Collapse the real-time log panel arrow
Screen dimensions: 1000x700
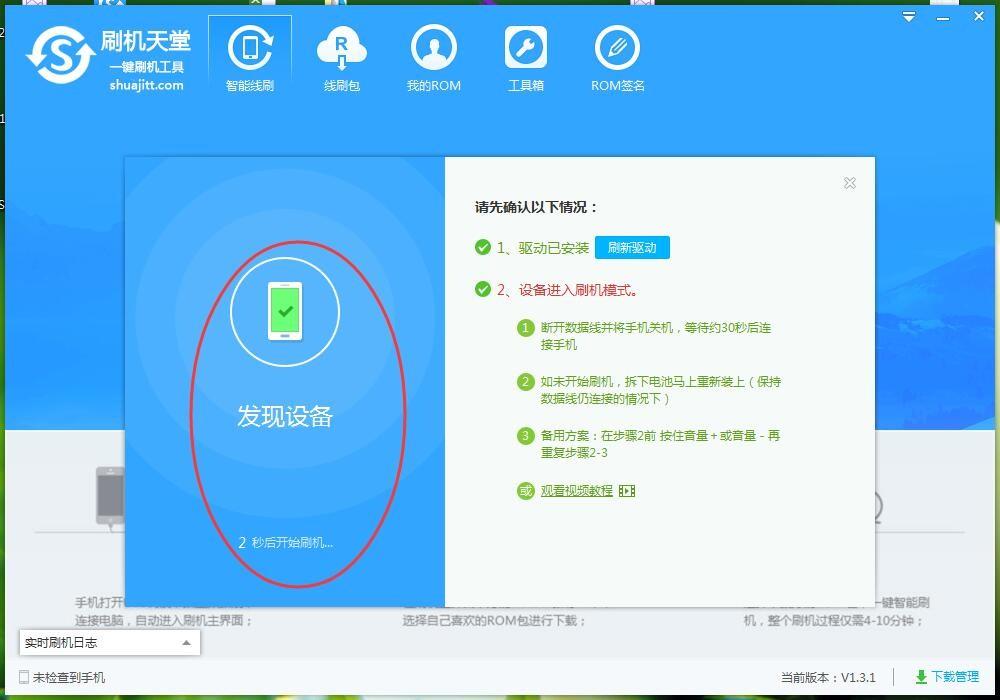184,643
